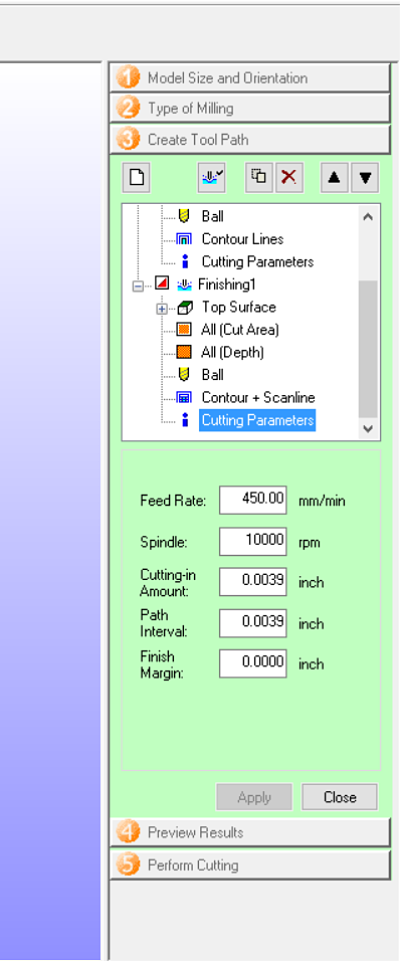
Task: Move the process down with the down arrow button
Action: tap(365, 178)
